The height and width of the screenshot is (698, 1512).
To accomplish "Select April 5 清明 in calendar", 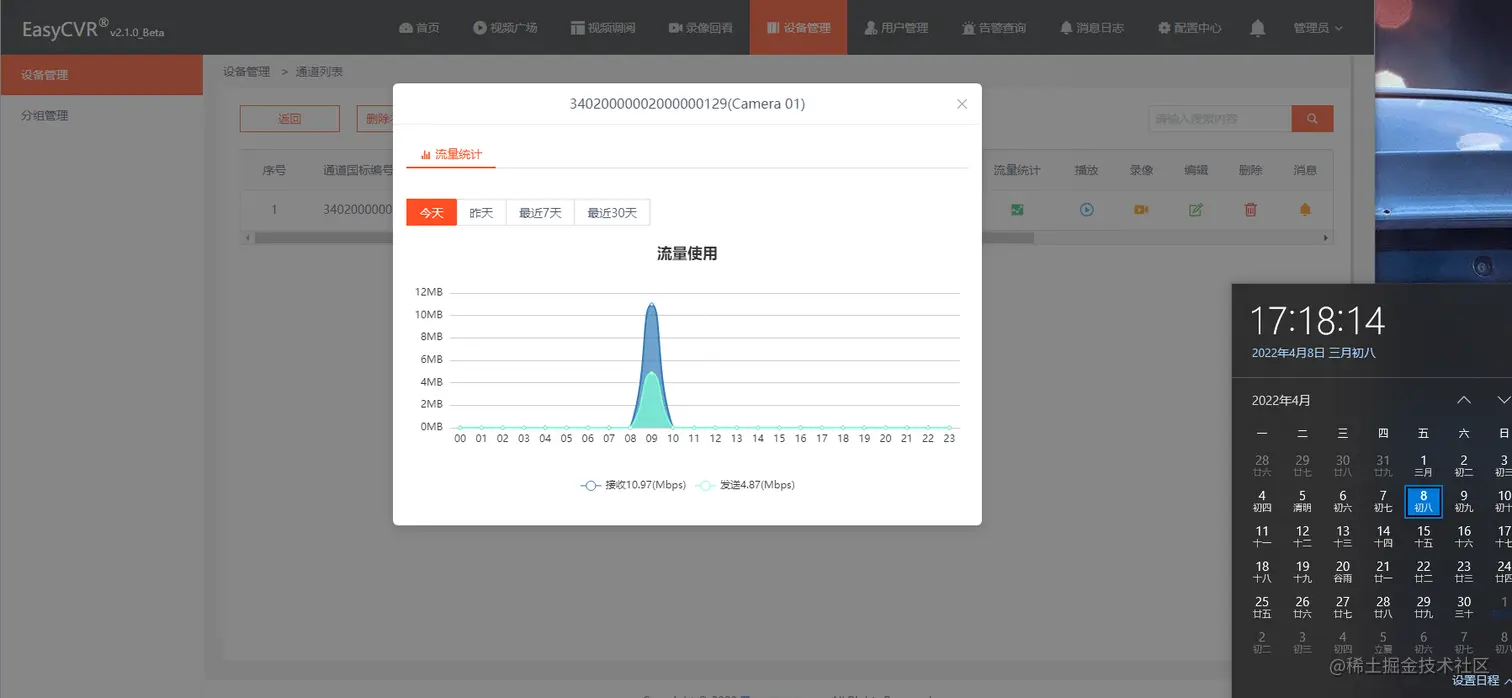I will pyautogui.click(x=1302, y=500).
